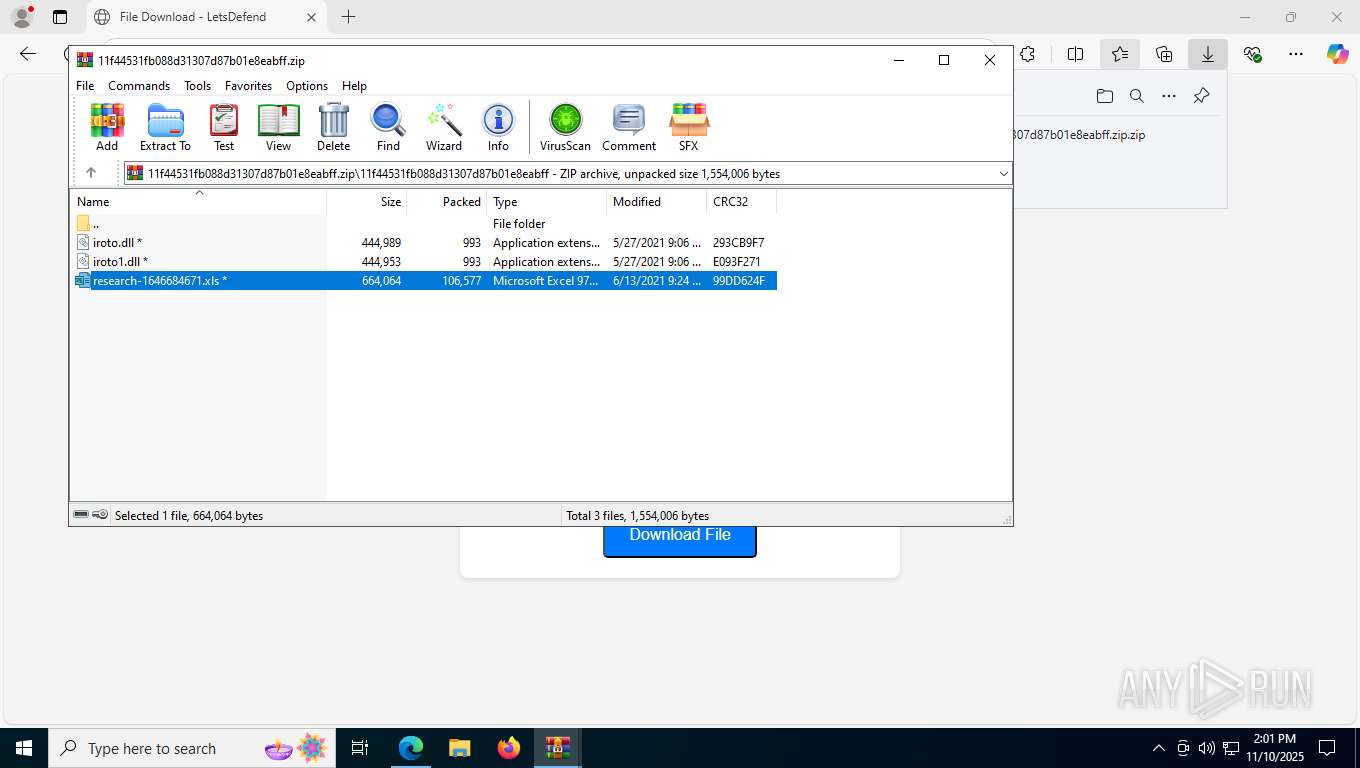Open Edge profile avatar icon
1360x768 pixels.
pyautogui.click(x=21, y=17)
